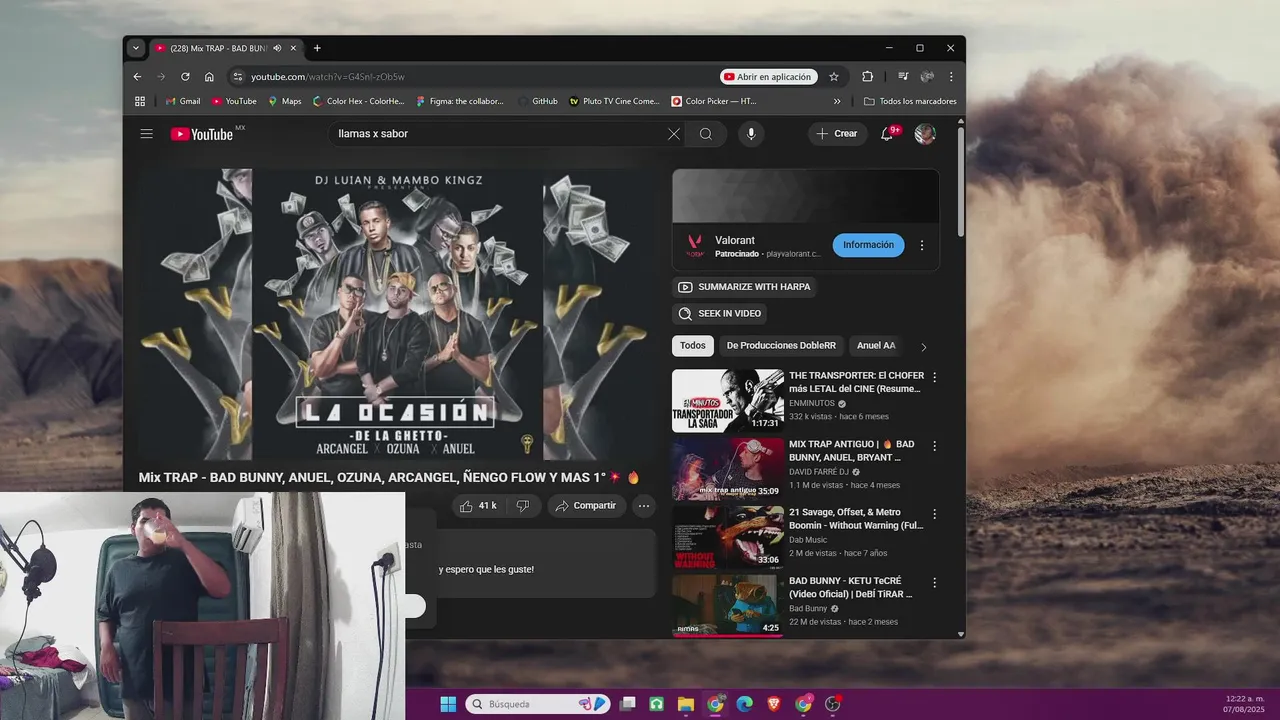Click Compartir button
The height and width of the screenshot is (720, 1280).
586,506
